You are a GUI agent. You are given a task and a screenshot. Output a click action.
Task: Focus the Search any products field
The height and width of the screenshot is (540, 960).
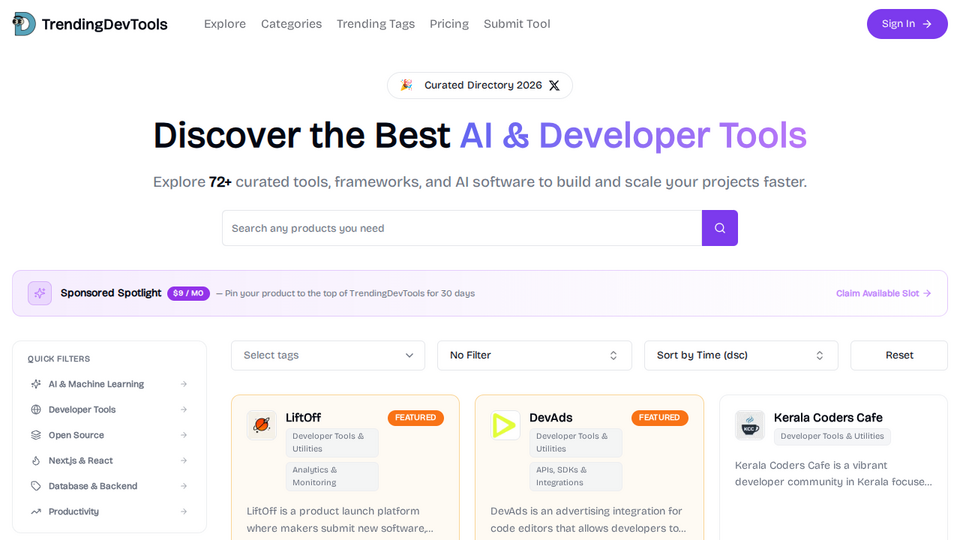[x=462, y=228]
